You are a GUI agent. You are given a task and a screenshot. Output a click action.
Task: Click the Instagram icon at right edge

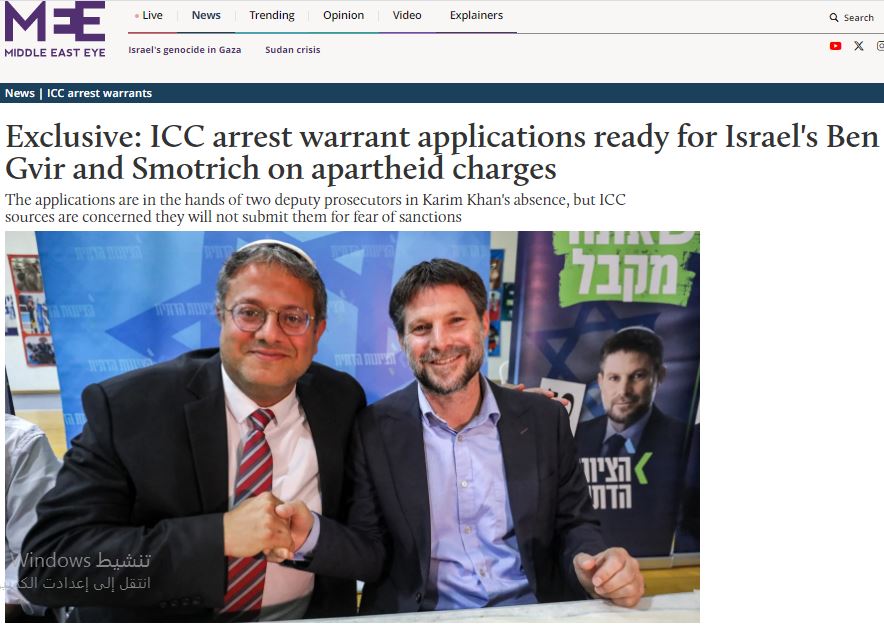point(881,46)
